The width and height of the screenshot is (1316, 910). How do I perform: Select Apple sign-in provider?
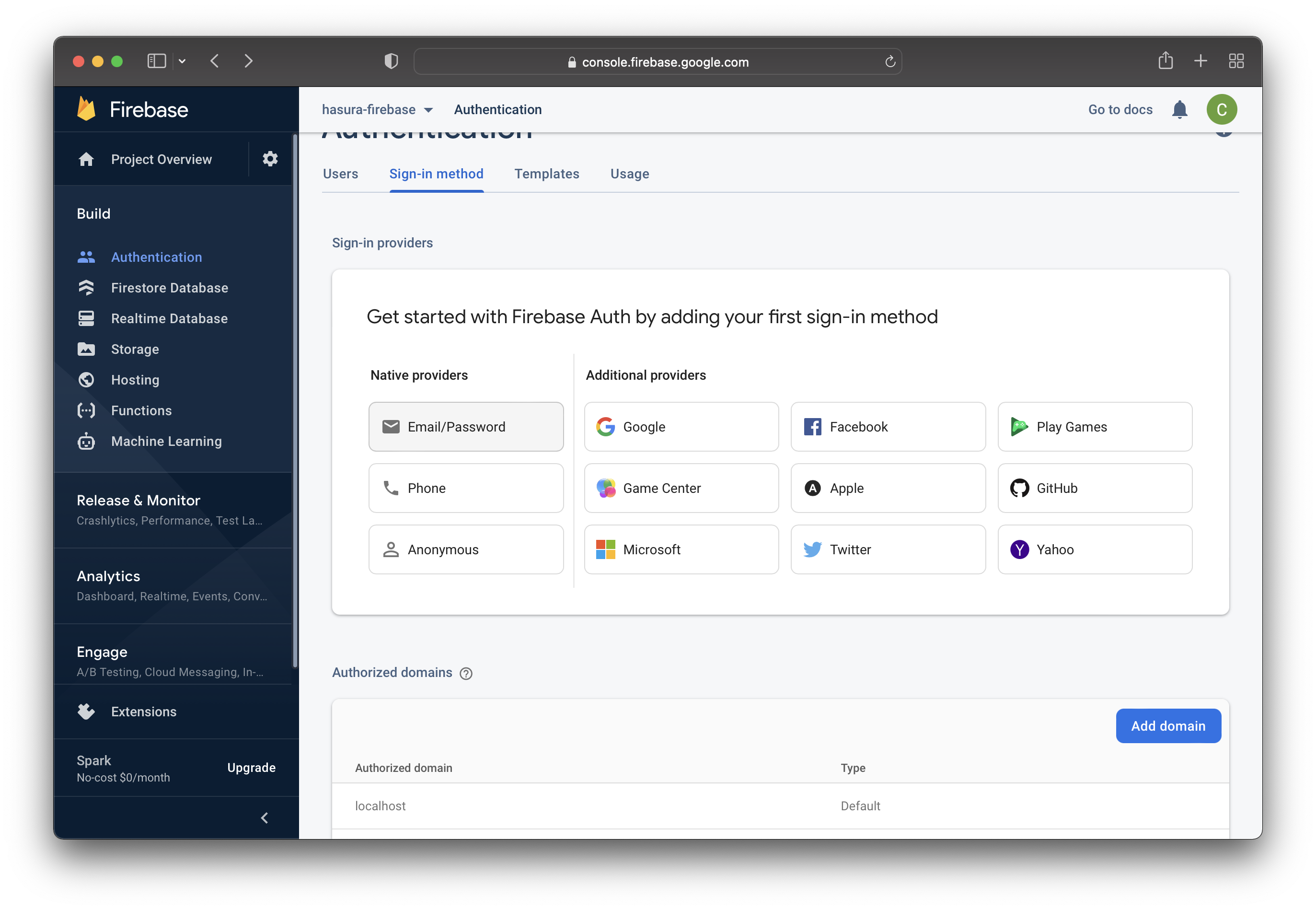tap(888, 488)
